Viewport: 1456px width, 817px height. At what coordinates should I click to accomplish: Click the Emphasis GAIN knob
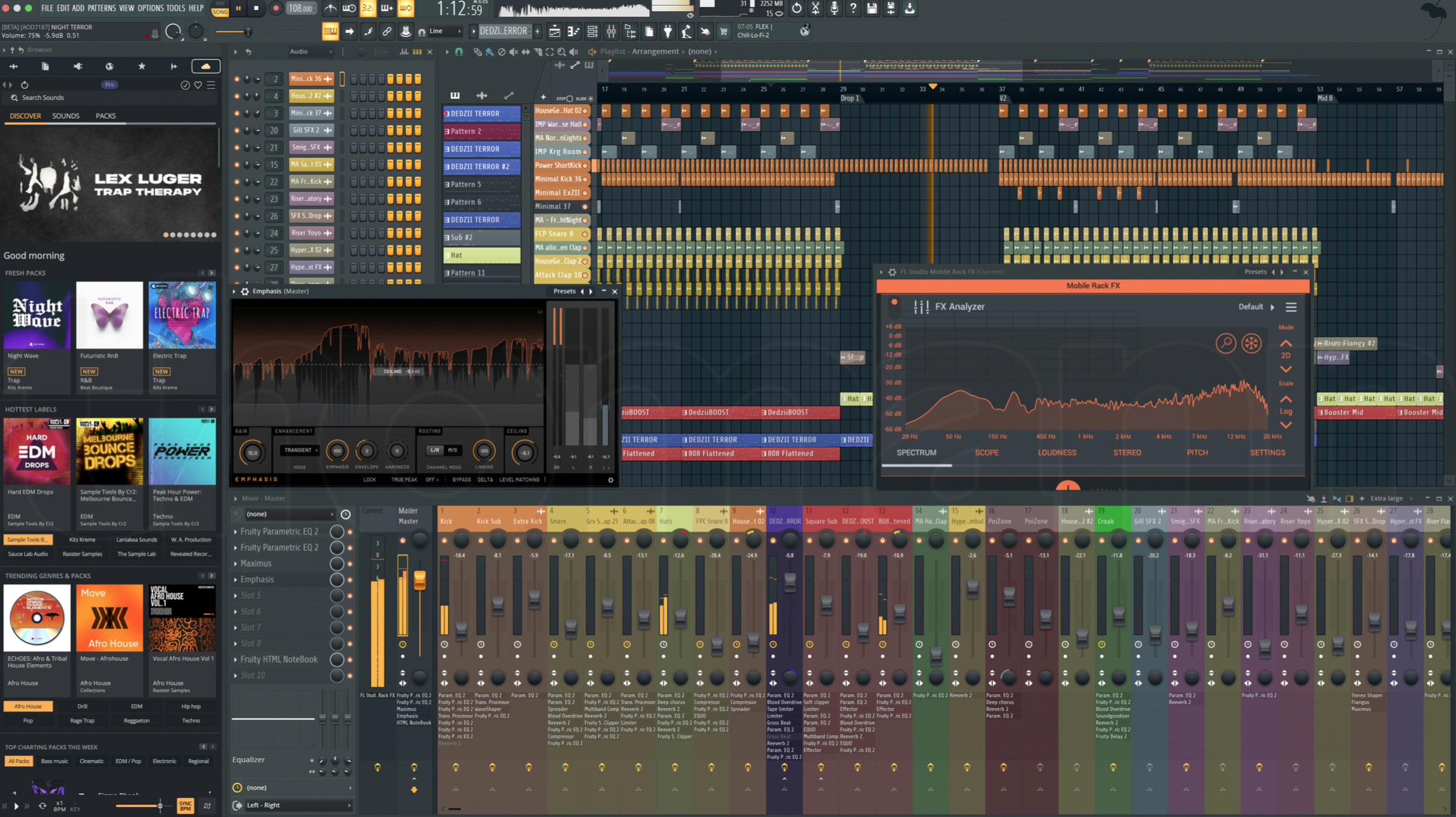point(252,452)
